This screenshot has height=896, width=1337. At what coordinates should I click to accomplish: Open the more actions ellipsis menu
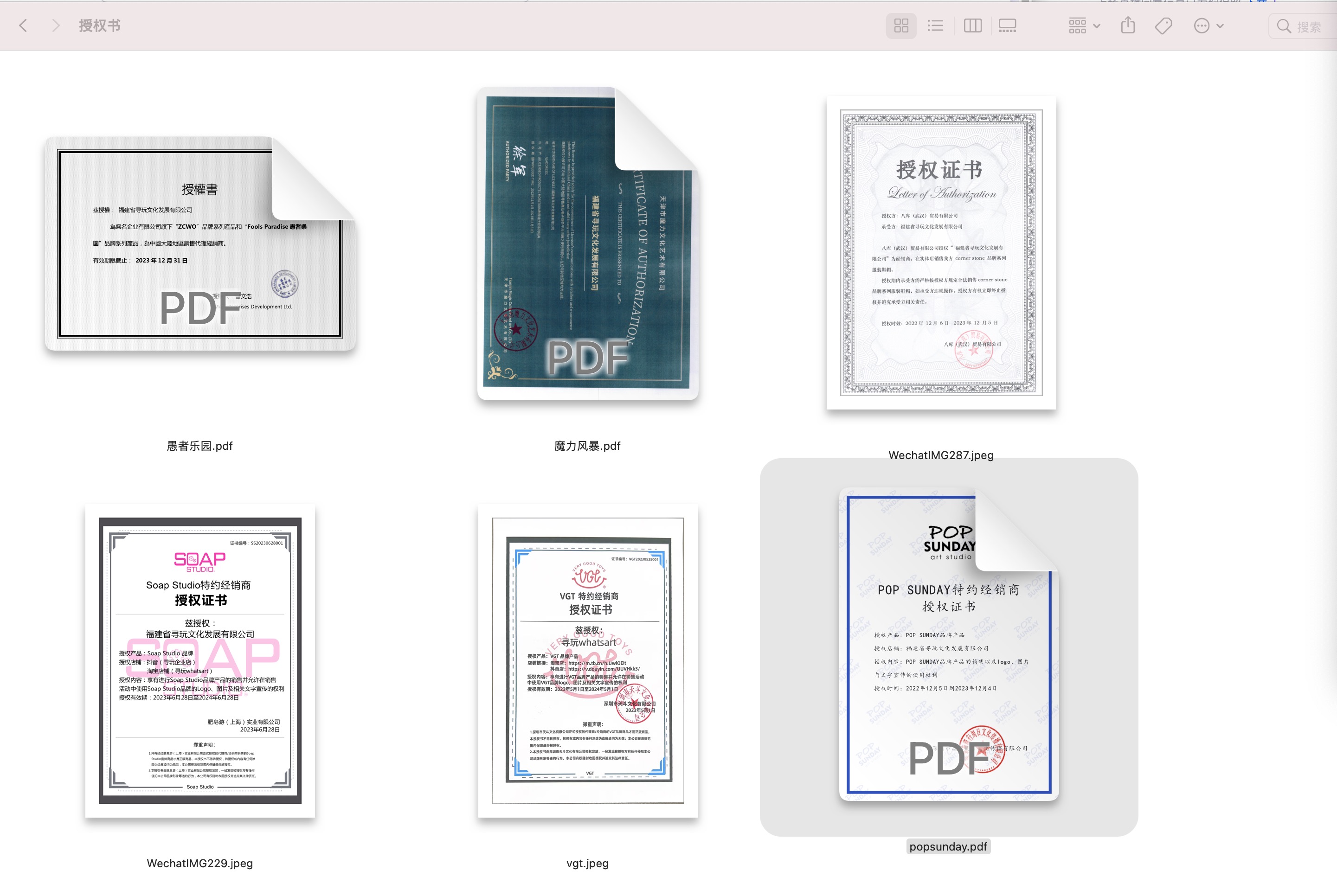(x=1208, y=26)
